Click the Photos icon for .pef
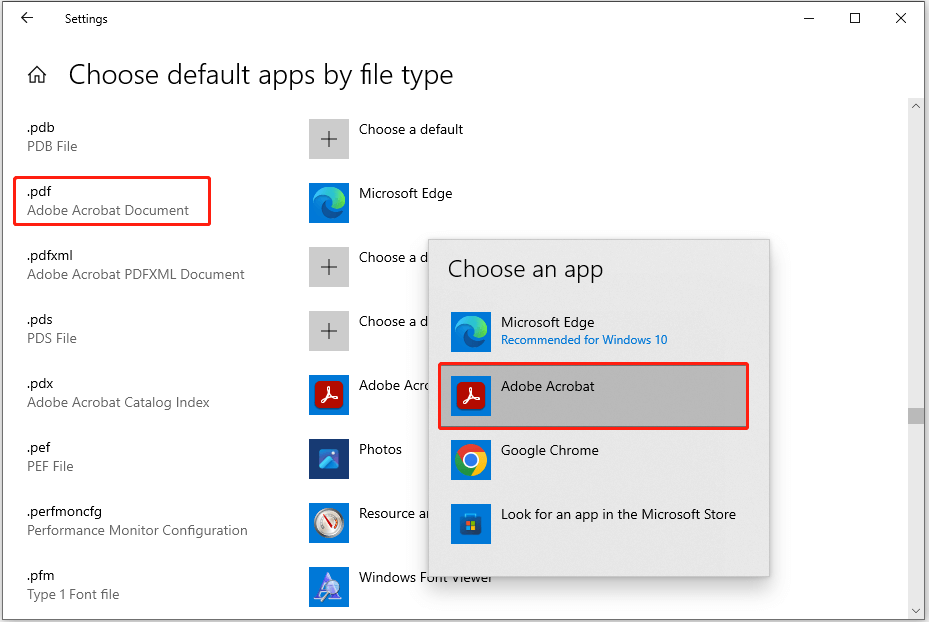 point(329,459)
